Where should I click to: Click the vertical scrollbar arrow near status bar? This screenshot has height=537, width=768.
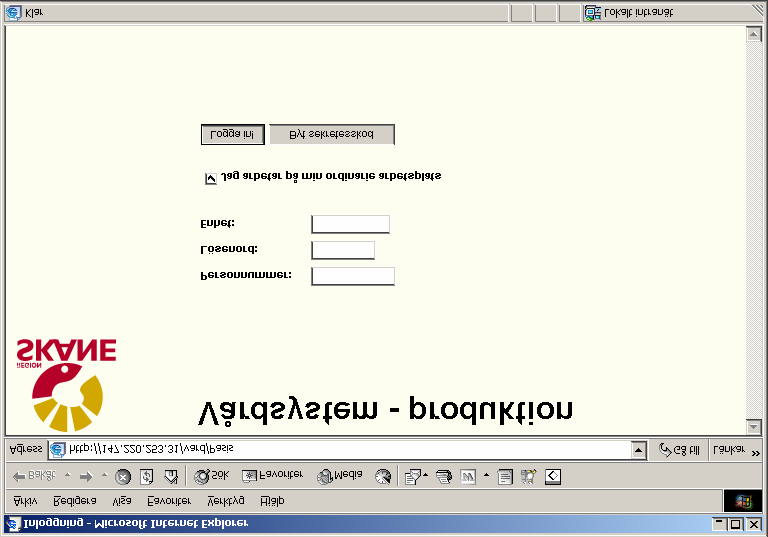pyautogui.click(x=754, y=34)
